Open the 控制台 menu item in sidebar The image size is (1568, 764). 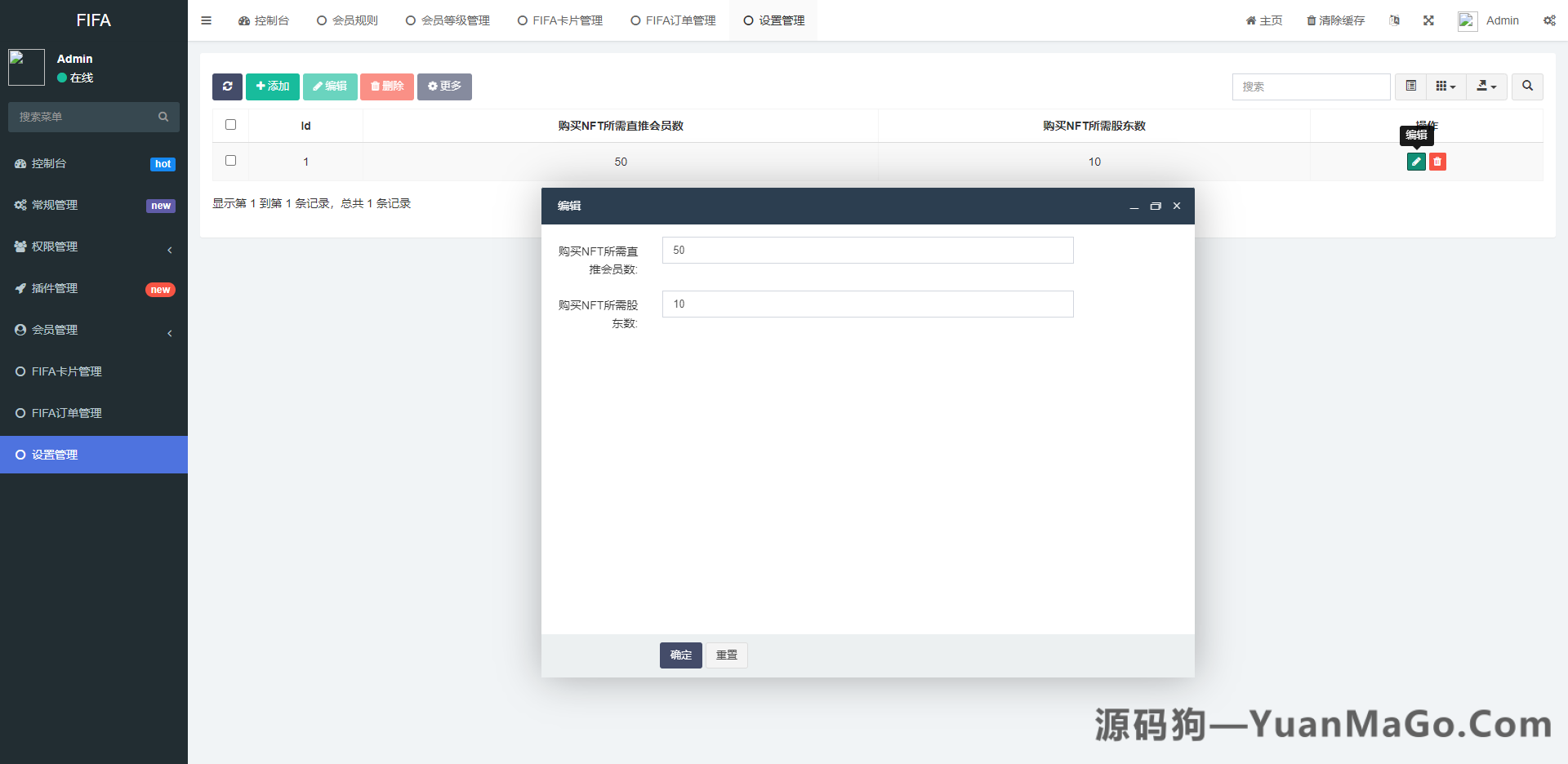[x=49, y=163]
